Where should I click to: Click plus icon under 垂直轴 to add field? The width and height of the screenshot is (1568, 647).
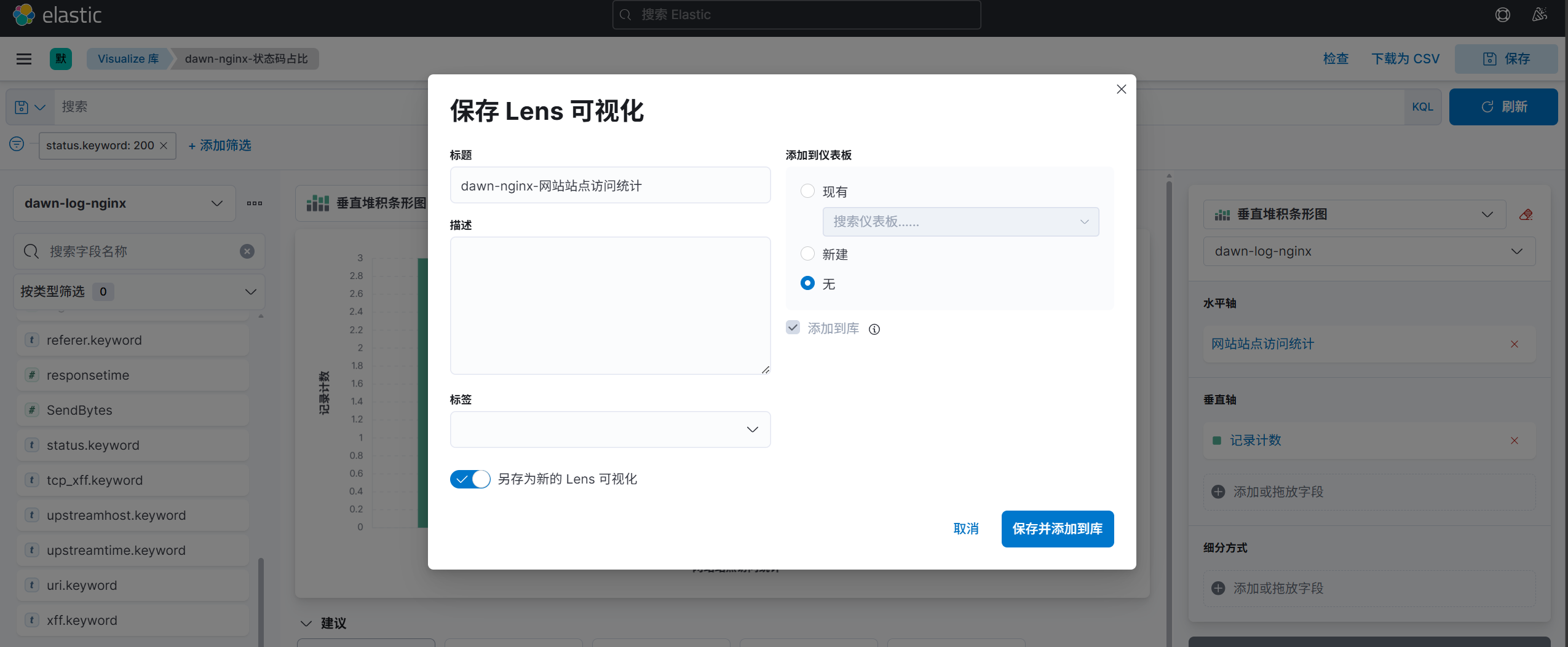[x=1218, y=492]
